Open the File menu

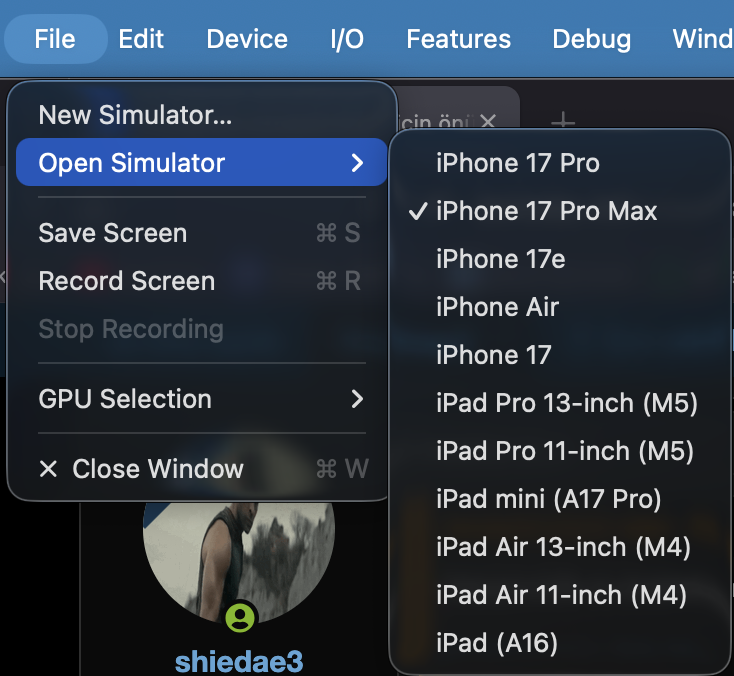coord(55,39)
